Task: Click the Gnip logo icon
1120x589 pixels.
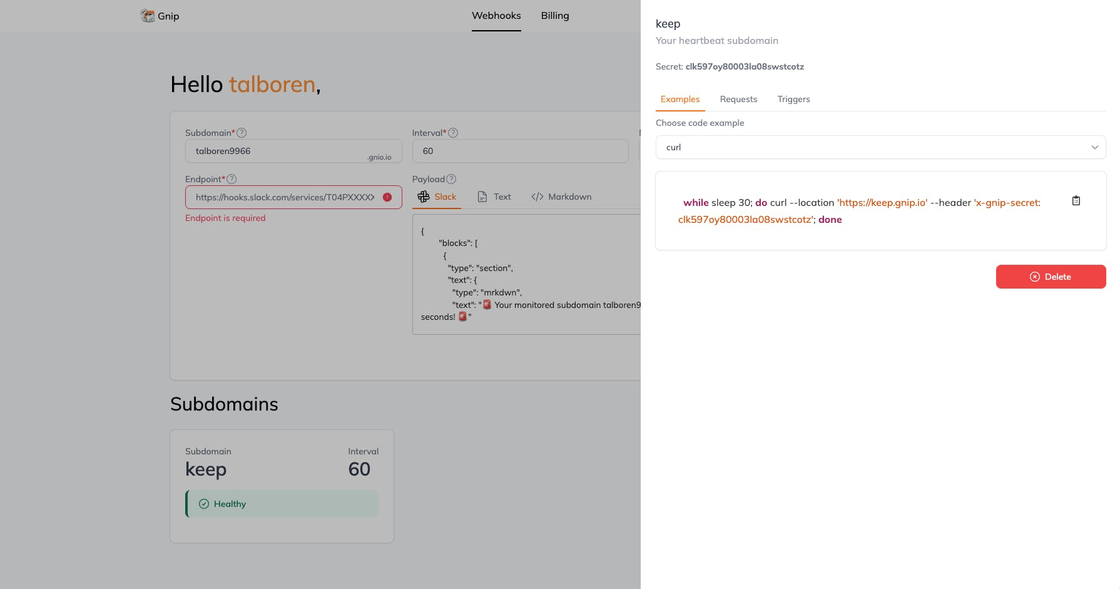Action: click(x=148, y=16)
